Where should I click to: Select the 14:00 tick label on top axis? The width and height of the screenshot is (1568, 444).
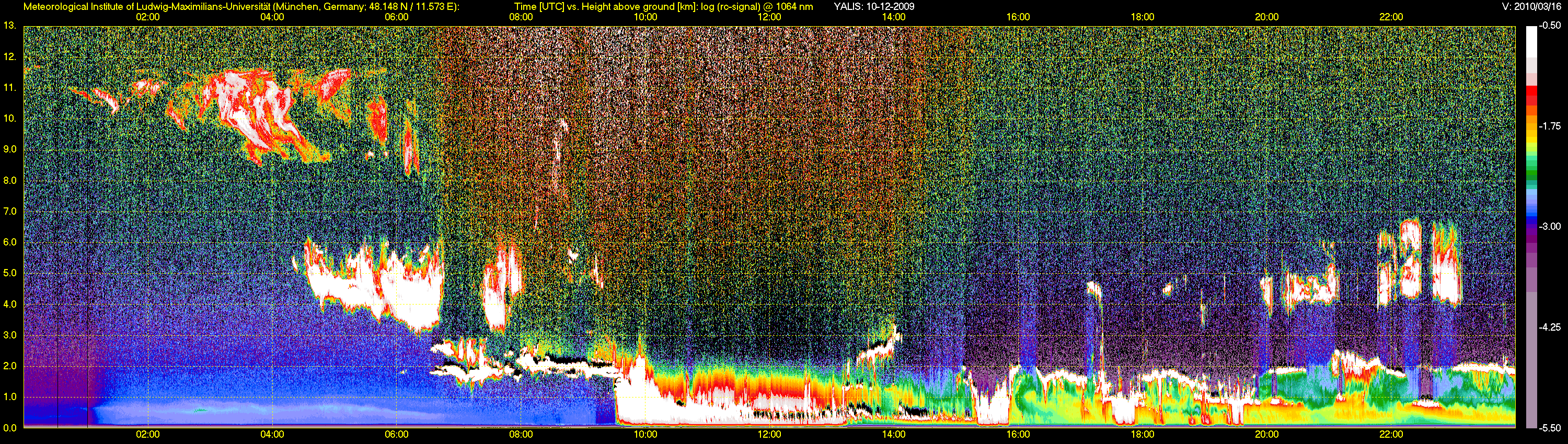pyautogui.click(x=894, y=17)
